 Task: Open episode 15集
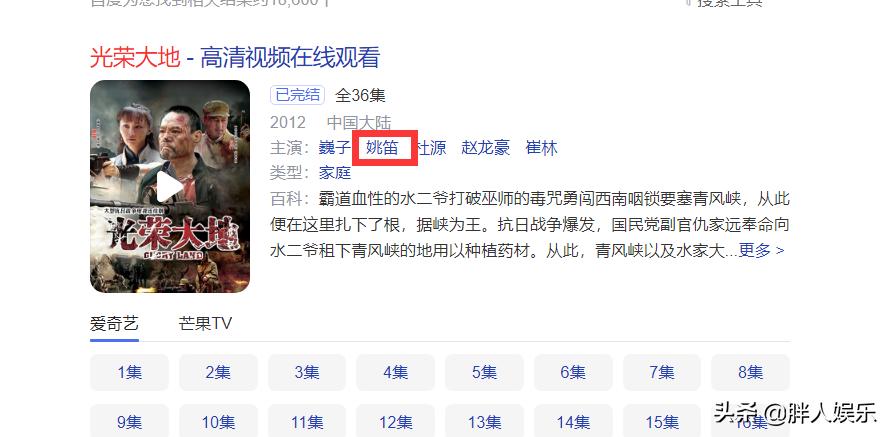tap(662, 422)
